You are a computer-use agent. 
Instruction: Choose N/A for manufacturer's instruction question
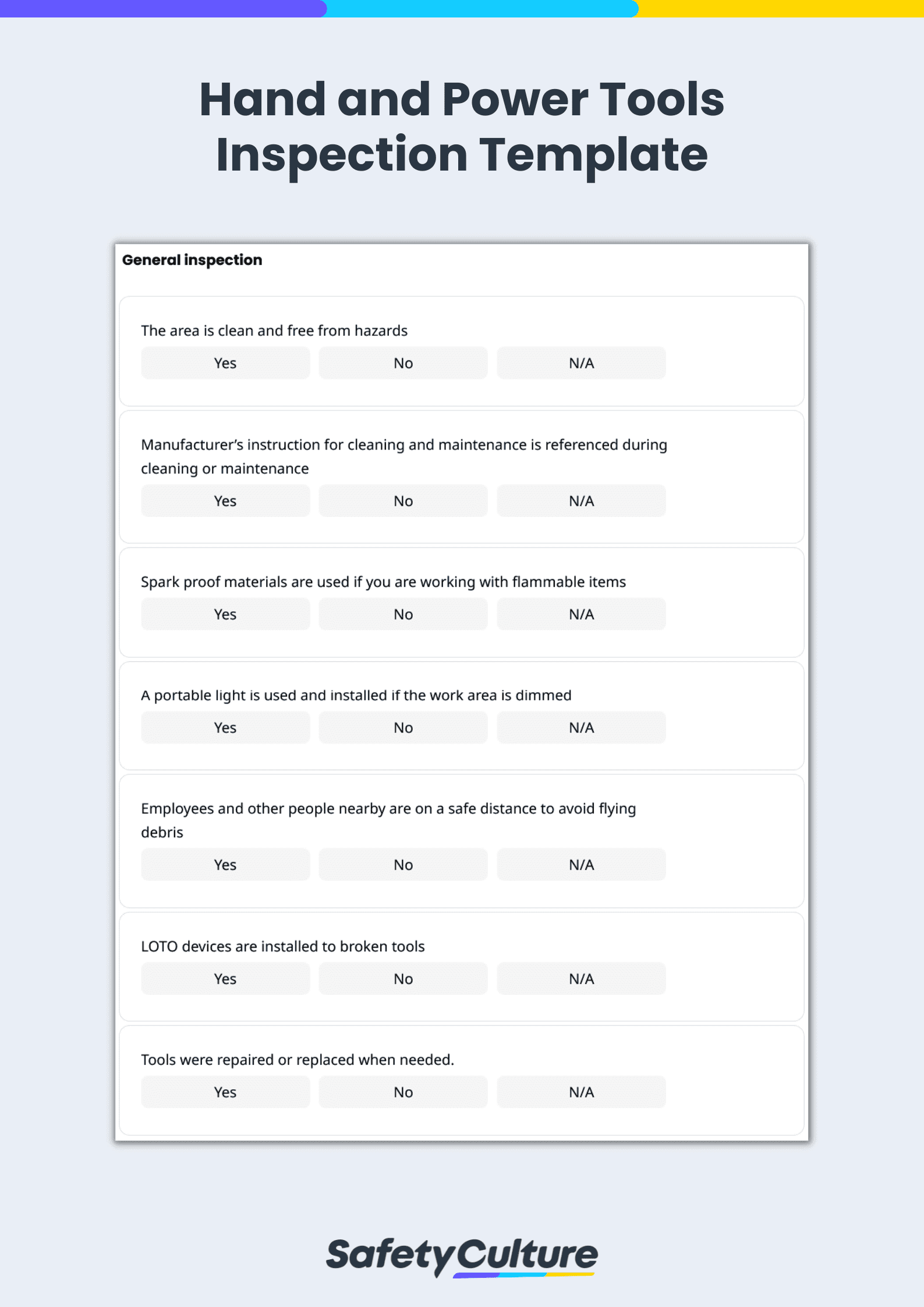581,501
